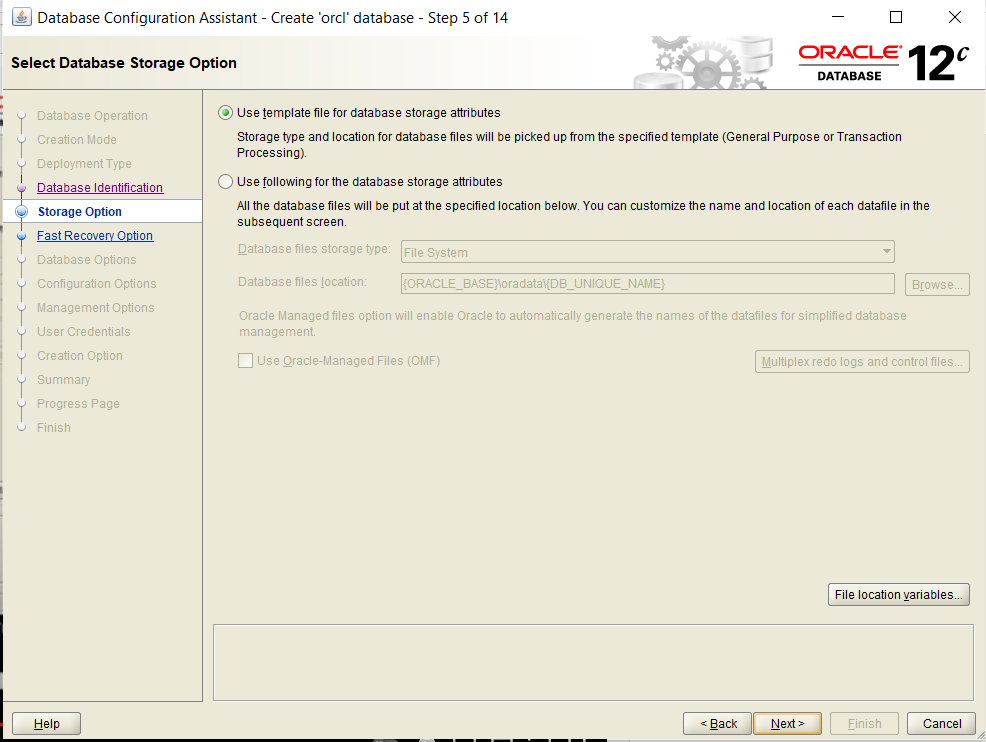
Task: Click the Finish step label in sidebar
Action: (53, 428)
